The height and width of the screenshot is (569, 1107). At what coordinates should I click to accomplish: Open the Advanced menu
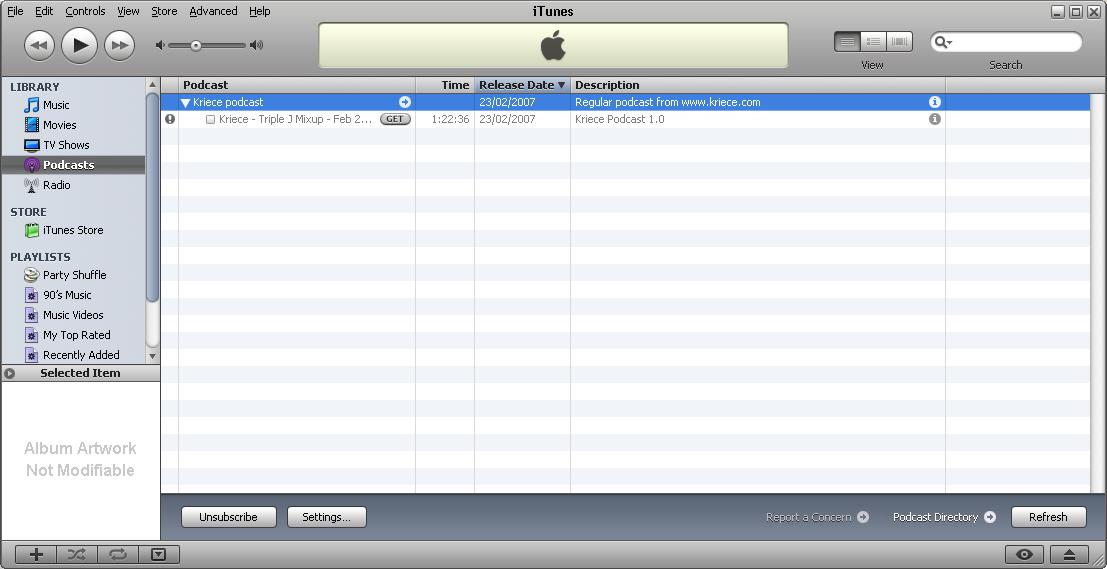[x=213, y=11]
